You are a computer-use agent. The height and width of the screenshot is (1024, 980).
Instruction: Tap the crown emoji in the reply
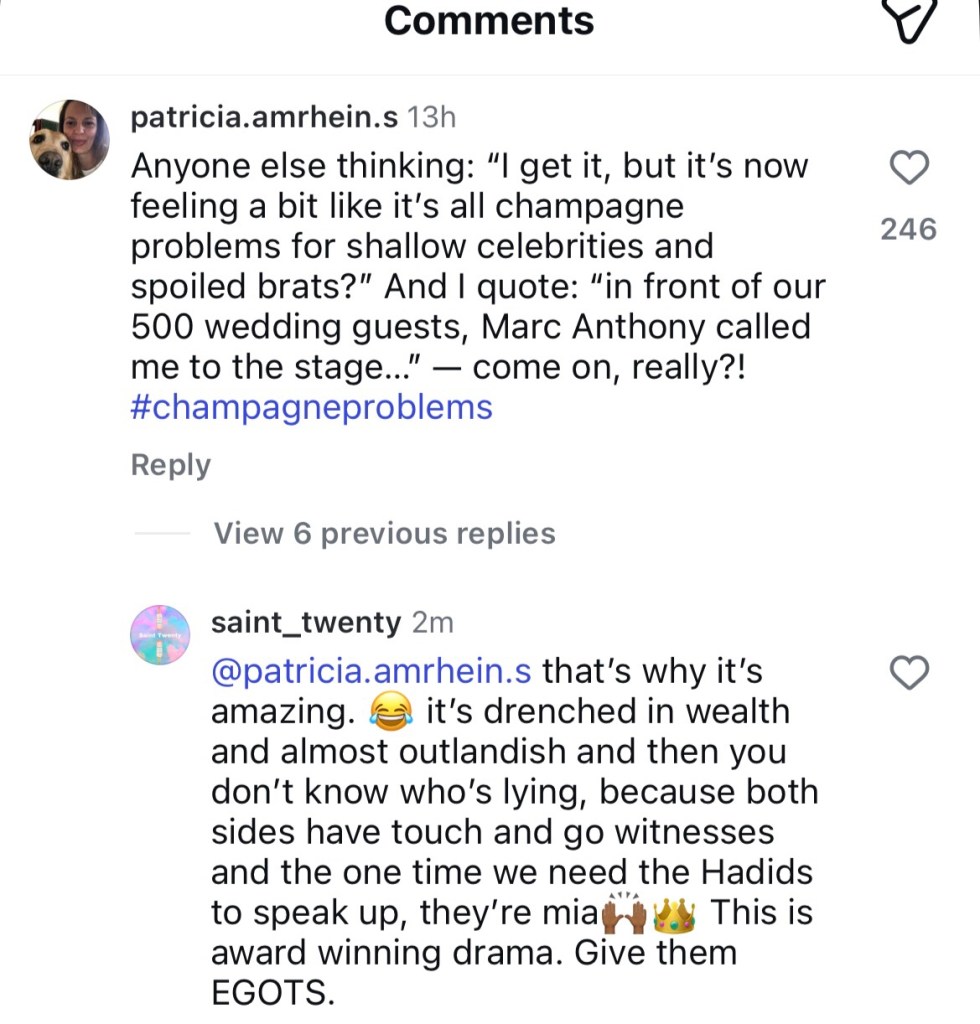pos(674,913)
